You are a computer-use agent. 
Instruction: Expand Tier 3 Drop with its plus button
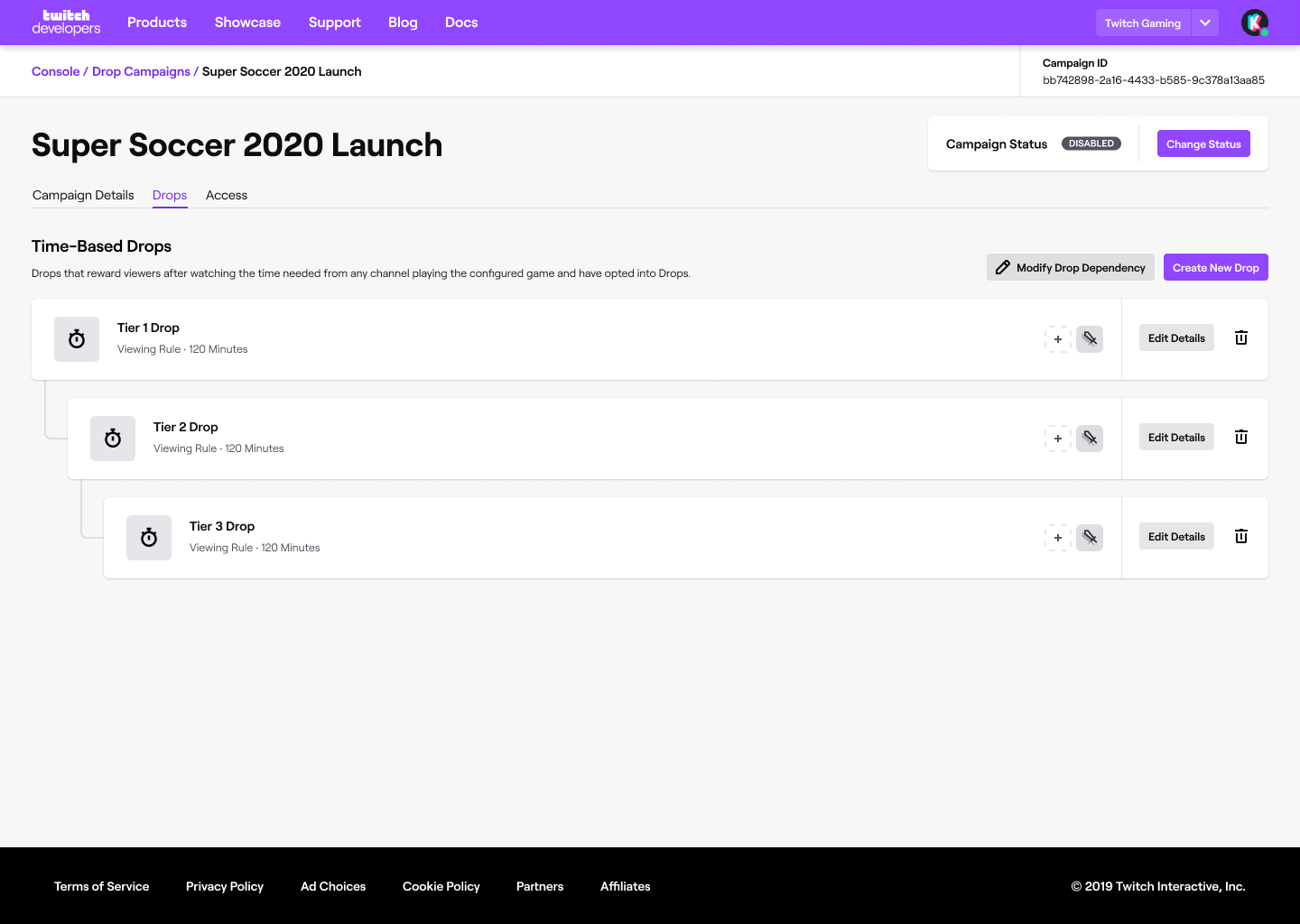pyautogui.click(x=1057, y=537)
